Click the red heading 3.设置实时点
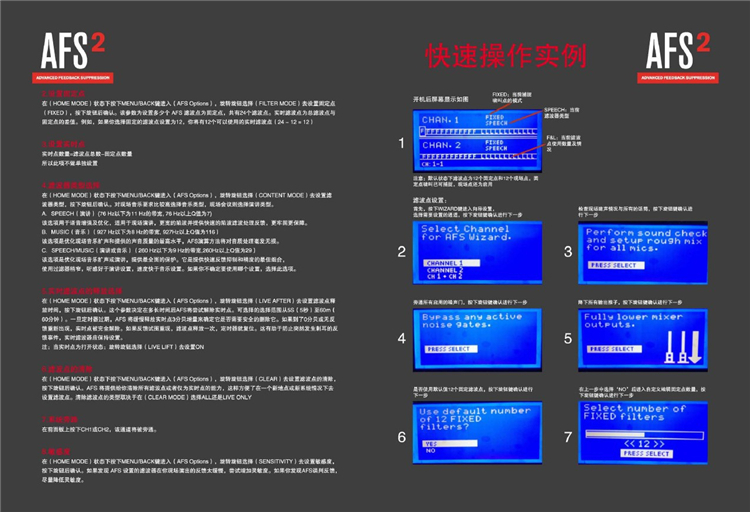750x512 pixels. (64, 144)
